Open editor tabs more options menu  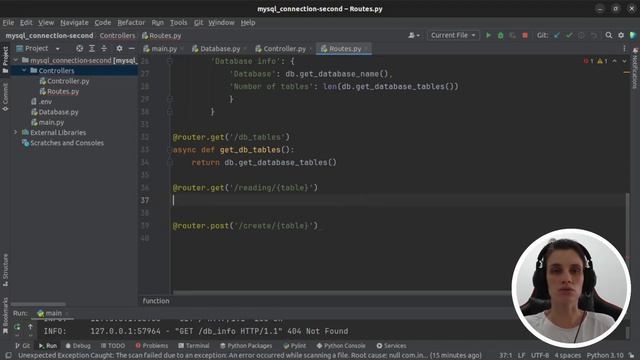tap(624, 49)
